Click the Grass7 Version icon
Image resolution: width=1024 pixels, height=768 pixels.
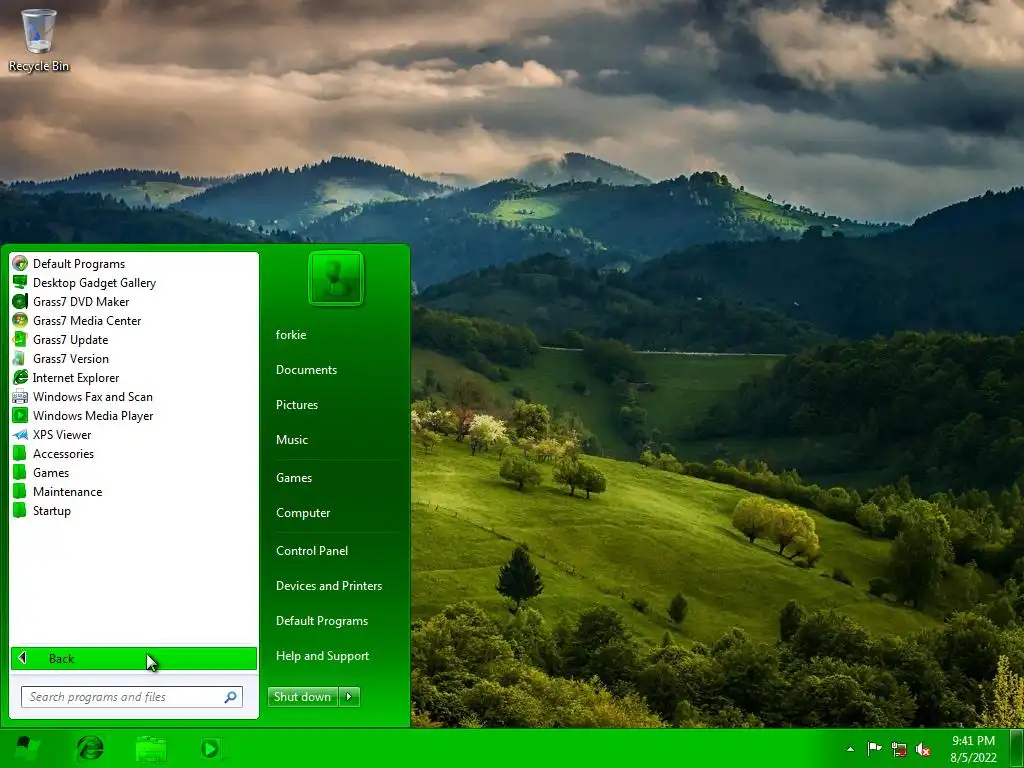pyautogui.click(x=20, y=358)
